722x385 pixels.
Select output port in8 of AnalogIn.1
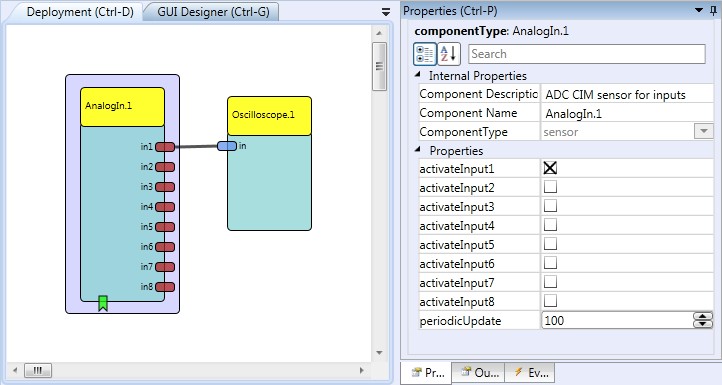point(165,287)
